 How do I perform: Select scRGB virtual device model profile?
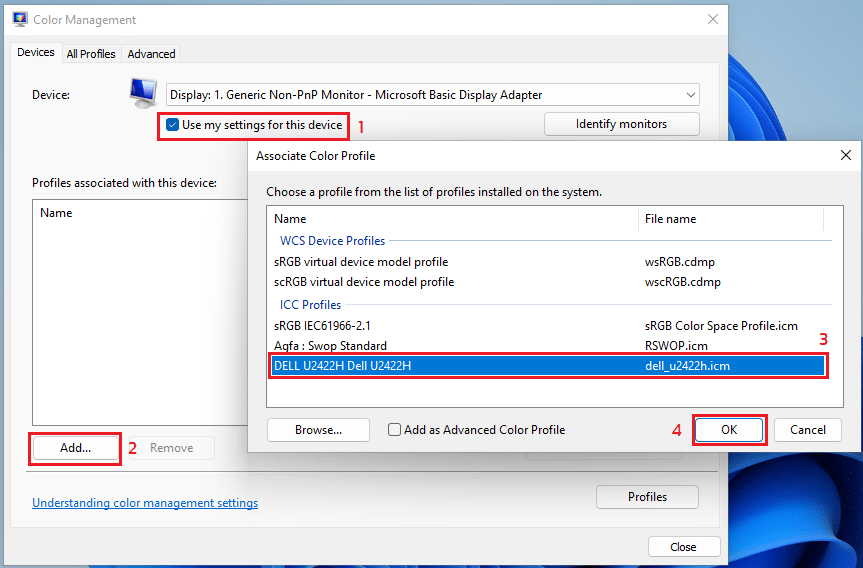coord(364,282)
